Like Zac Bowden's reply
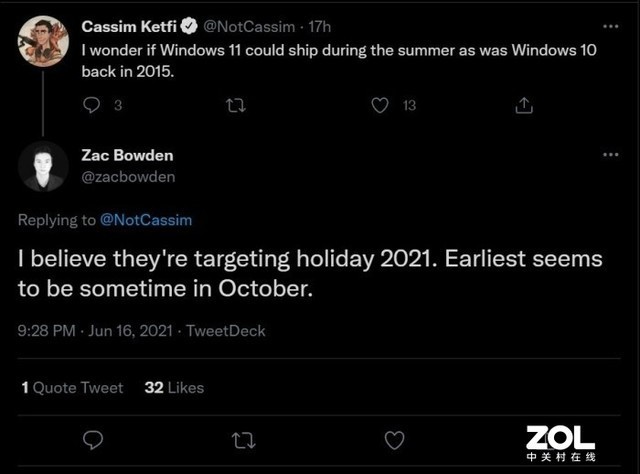 point(394,438)
